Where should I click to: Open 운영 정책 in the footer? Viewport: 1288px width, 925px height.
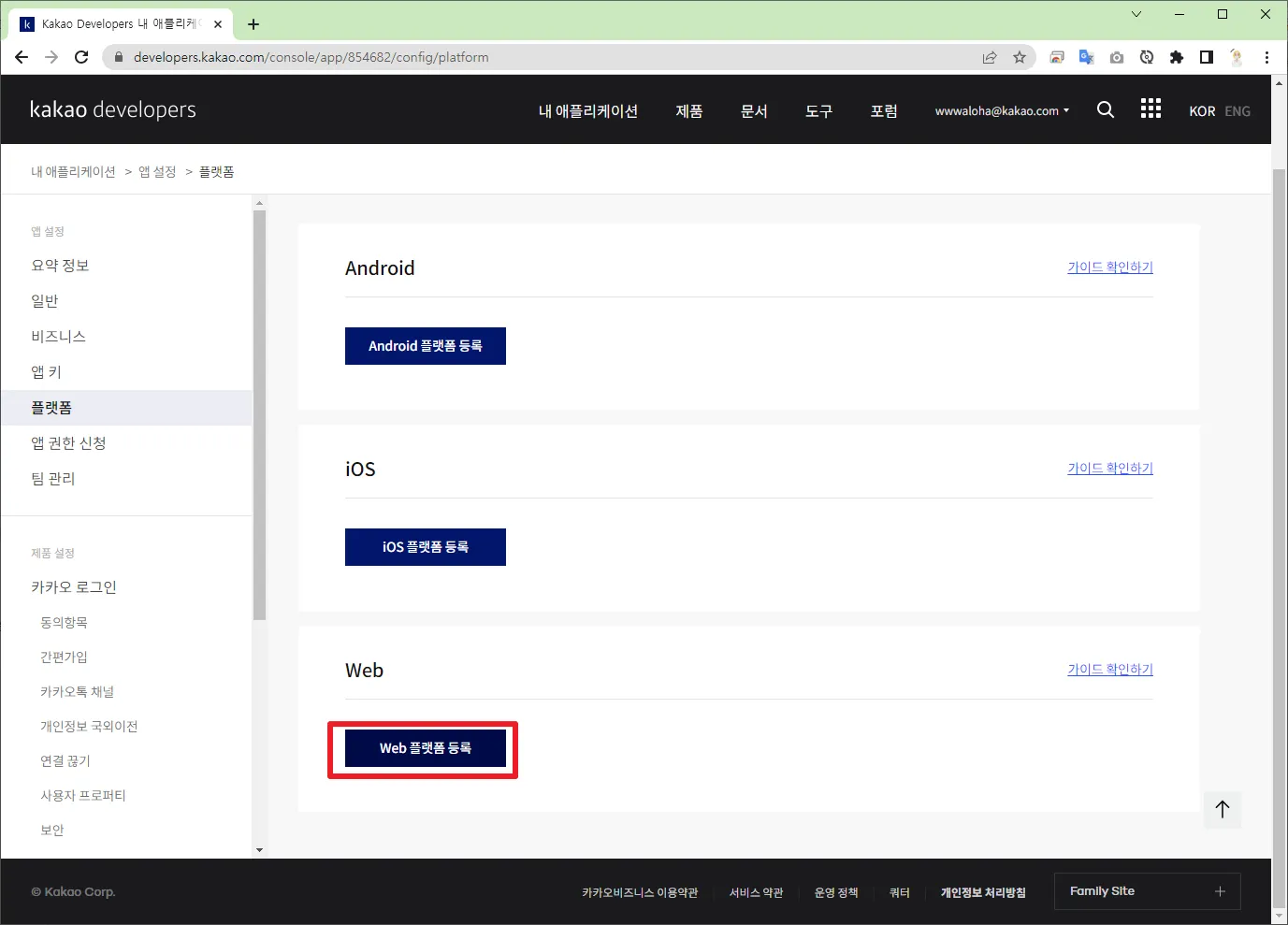point(836,892)
